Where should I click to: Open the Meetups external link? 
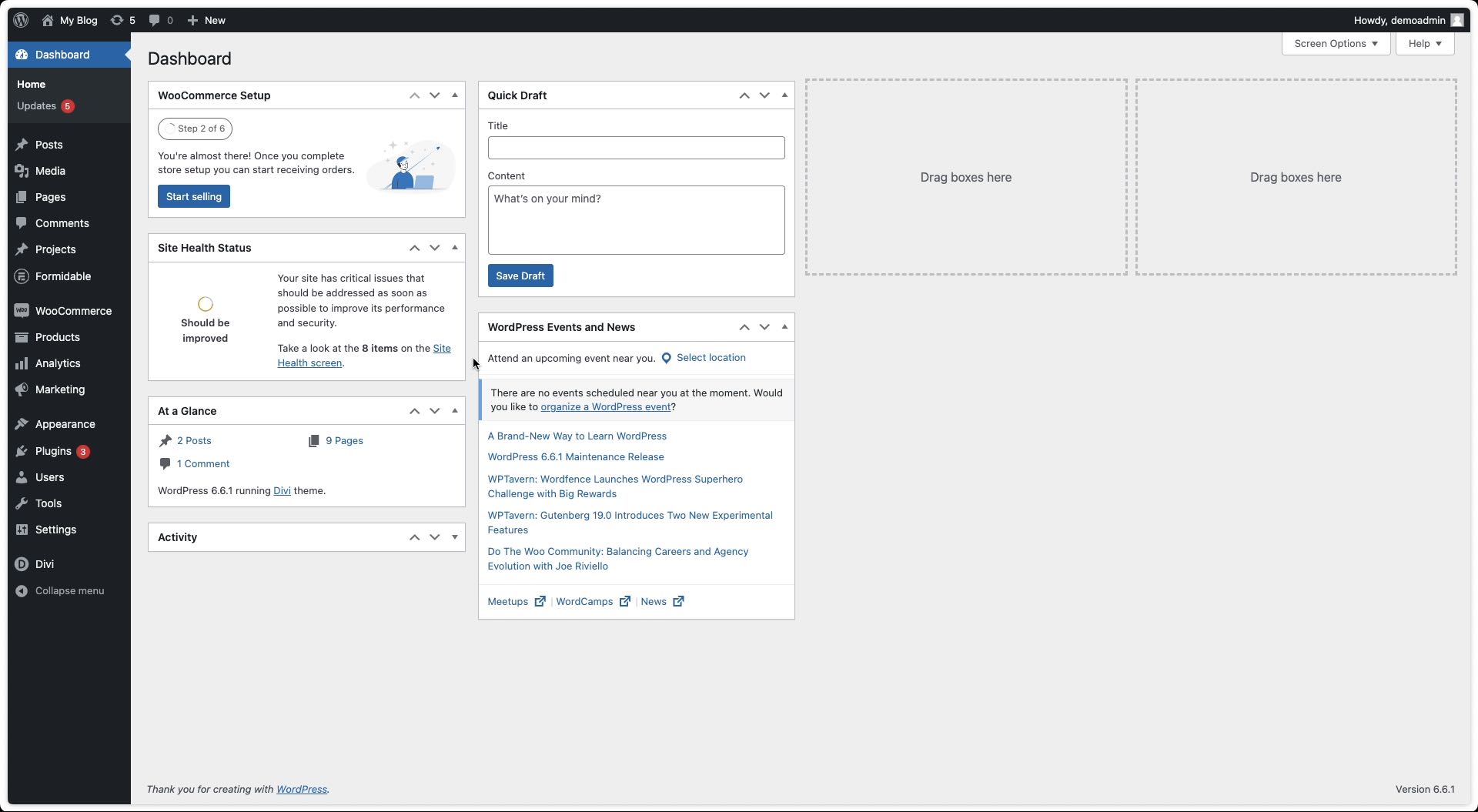click(517, 602)
